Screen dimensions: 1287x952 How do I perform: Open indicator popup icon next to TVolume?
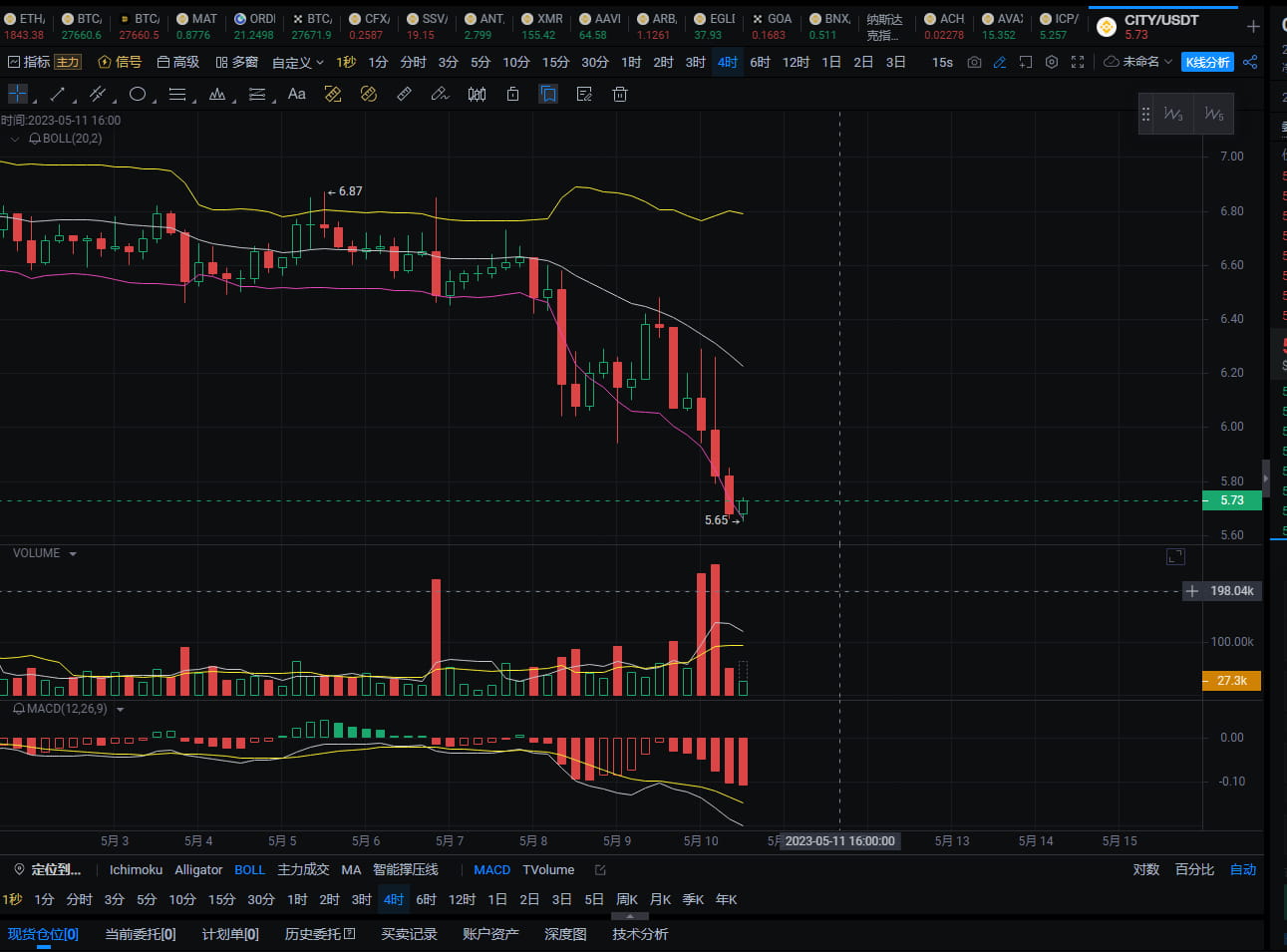pos(600,870)
